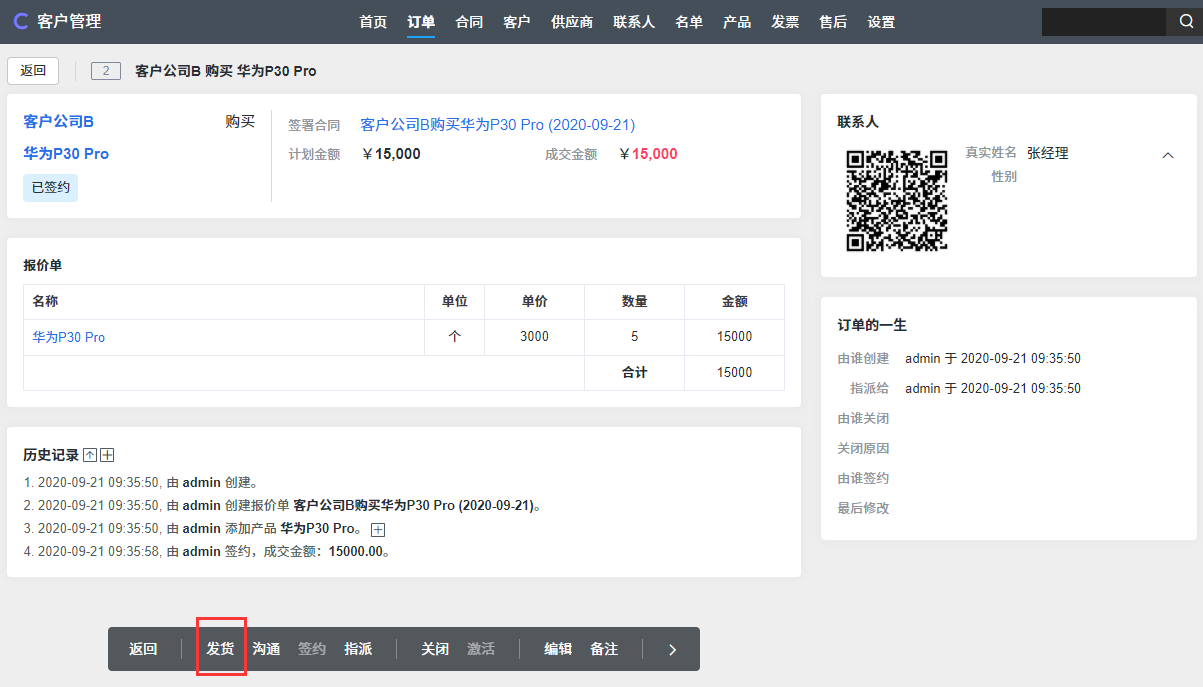Click 关闭 to close the order
The image size is (1203, 687).
pos(435,649)
